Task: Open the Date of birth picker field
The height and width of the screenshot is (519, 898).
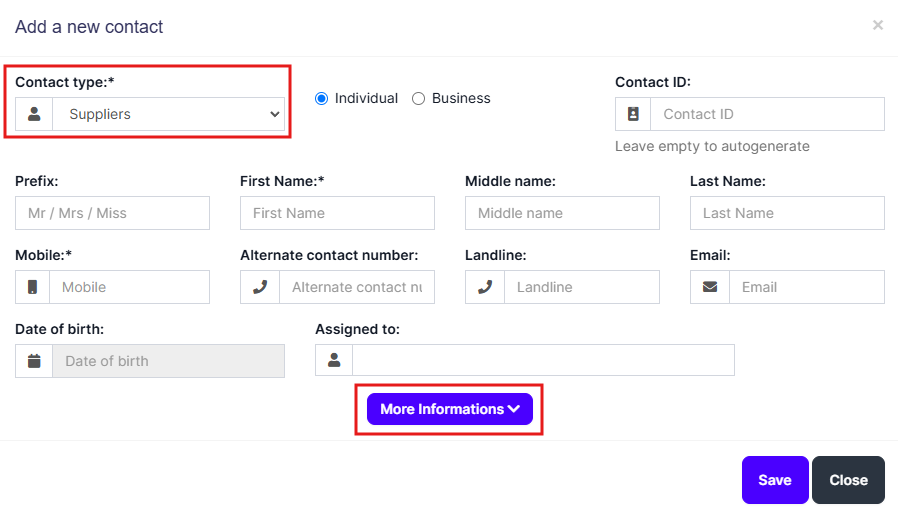Action: [x=168, y=361]
